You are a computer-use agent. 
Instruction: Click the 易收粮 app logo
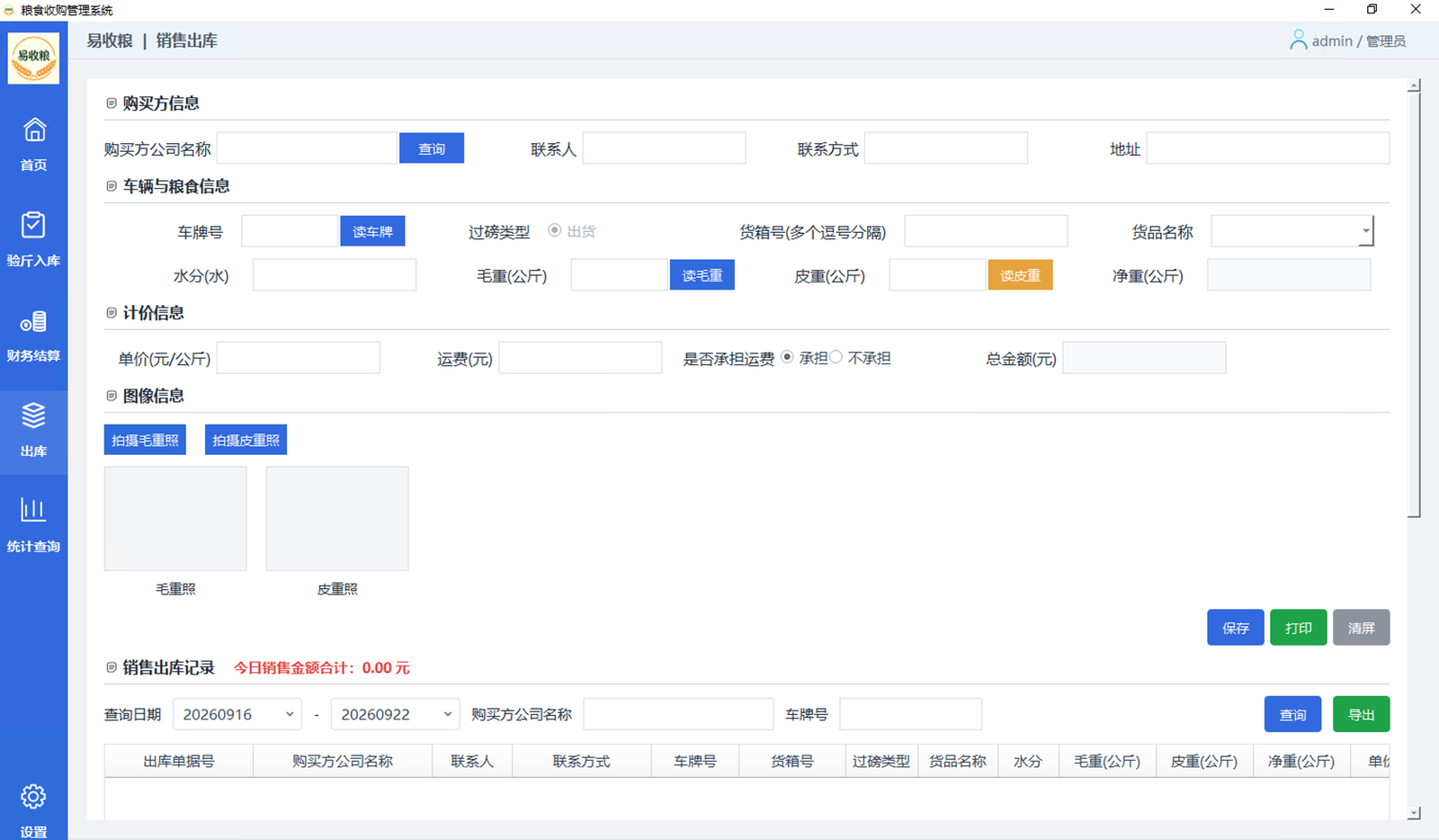(x=33, y=58)
